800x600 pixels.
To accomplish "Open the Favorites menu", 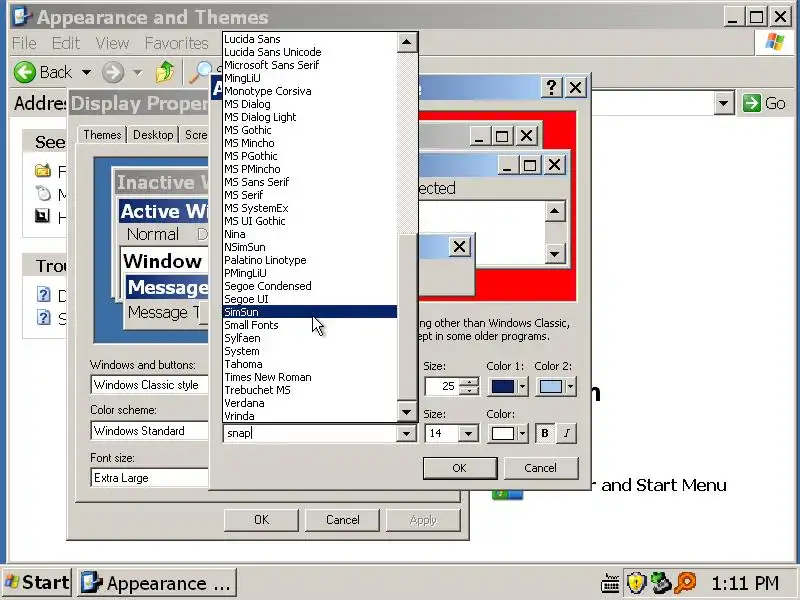I will (177, 43).
